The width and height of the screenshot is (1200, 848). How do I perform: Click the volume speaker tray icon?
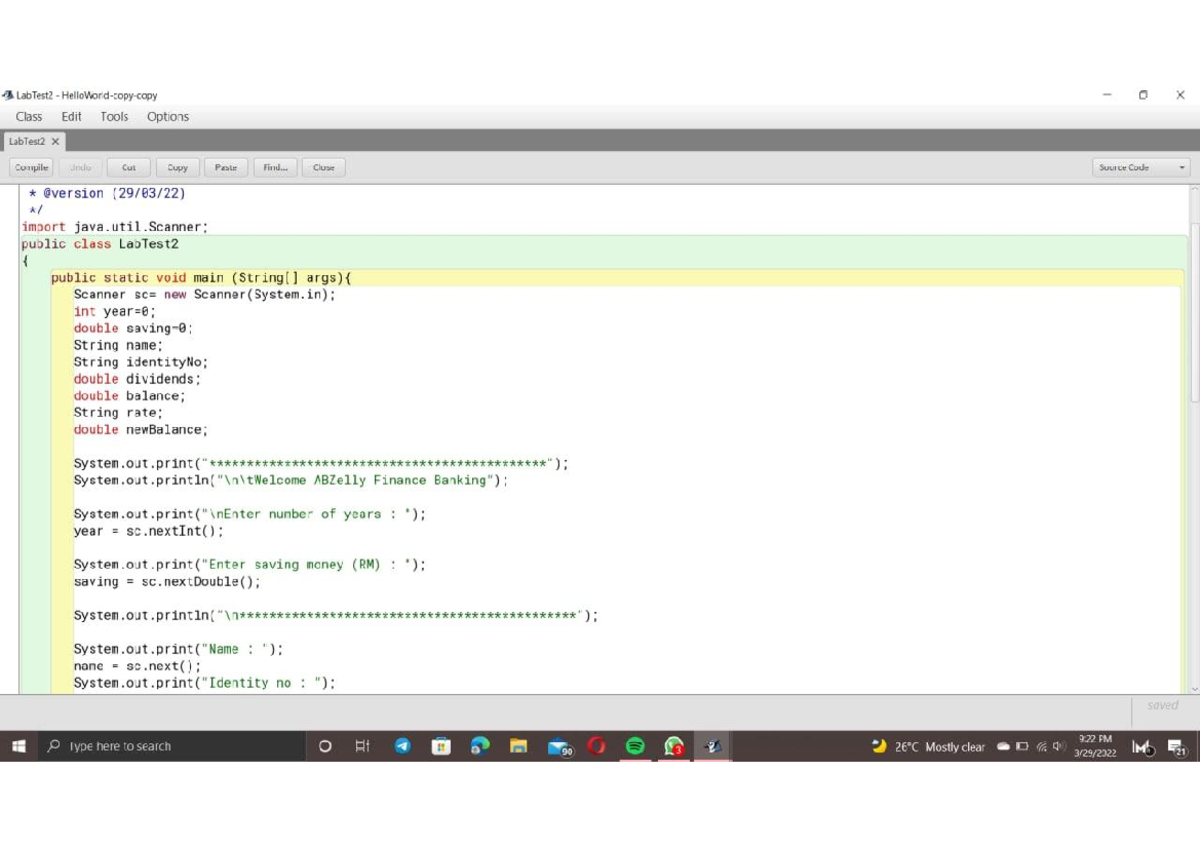coord(1057,747)
